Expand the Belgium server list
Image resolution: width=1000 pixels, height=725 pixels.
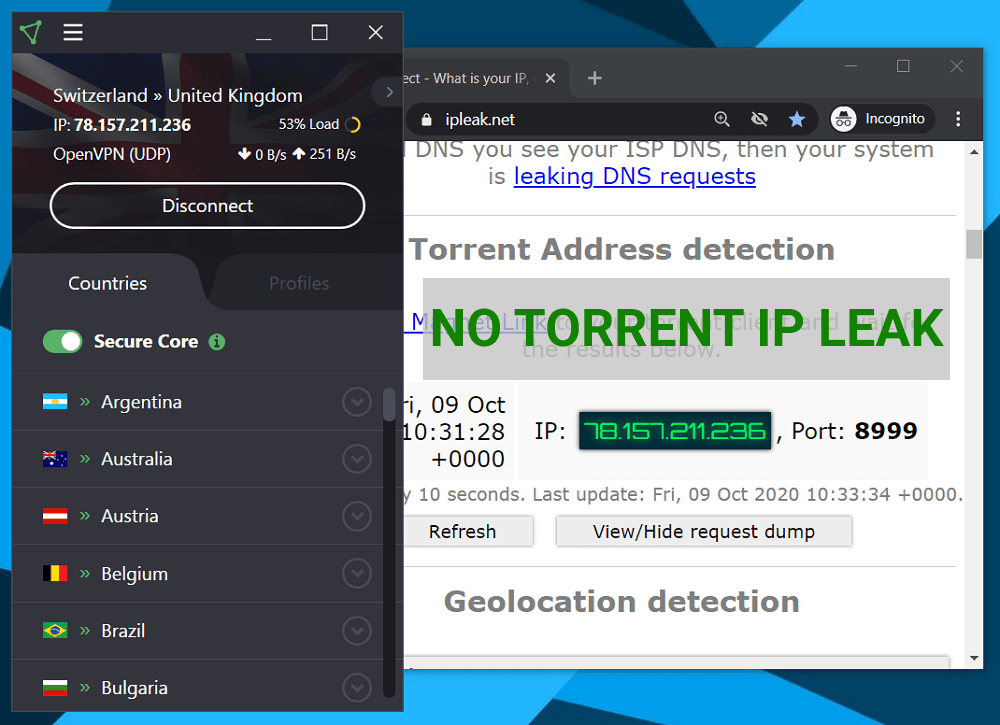pyautogui.click(x=357, y=573)
